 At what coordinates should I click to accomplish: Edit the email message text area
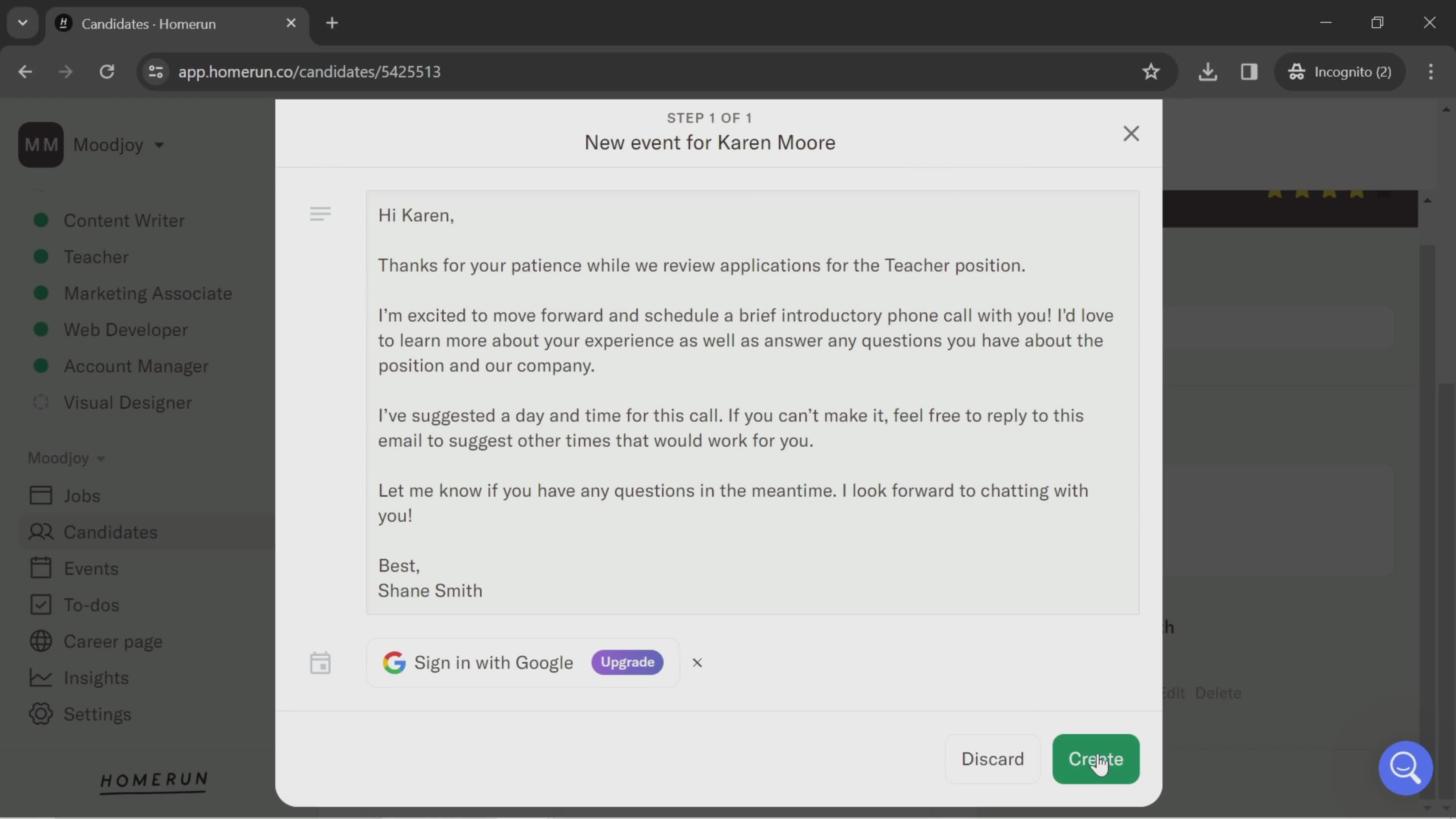[x=752, y=402]
